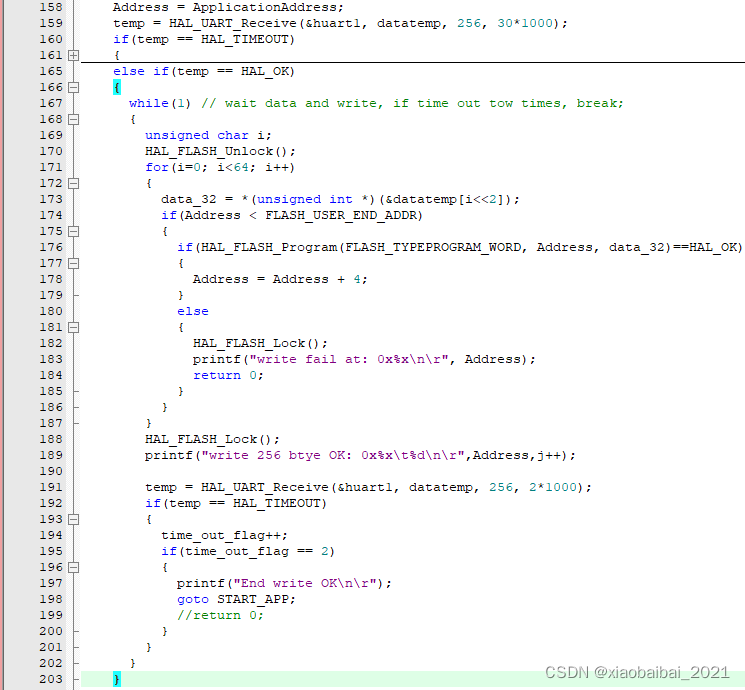Image resolution: width=745 pixels, height=690 pixels.
Task: Click 'HAL_FLASH_Lock();' on line 182
Action: point(260,344)
